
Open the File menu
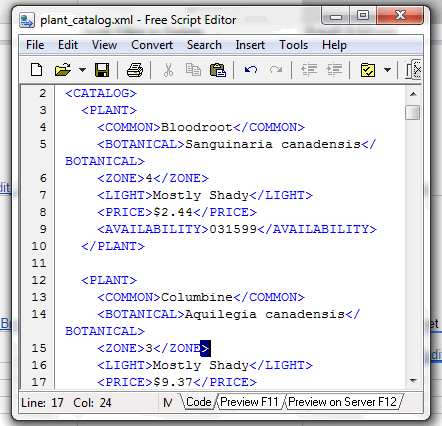(x=35, y=45)
